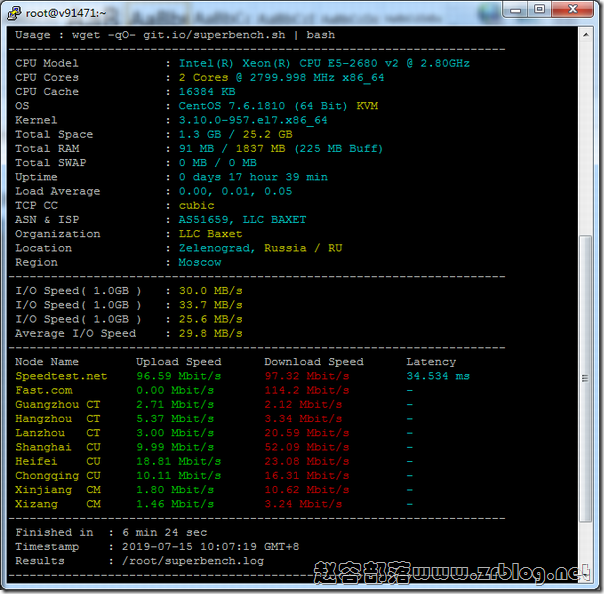Click the I/O speed '33.7 MB/s'
Viewport: 604px width, 594px height.
tap(211, 305)
